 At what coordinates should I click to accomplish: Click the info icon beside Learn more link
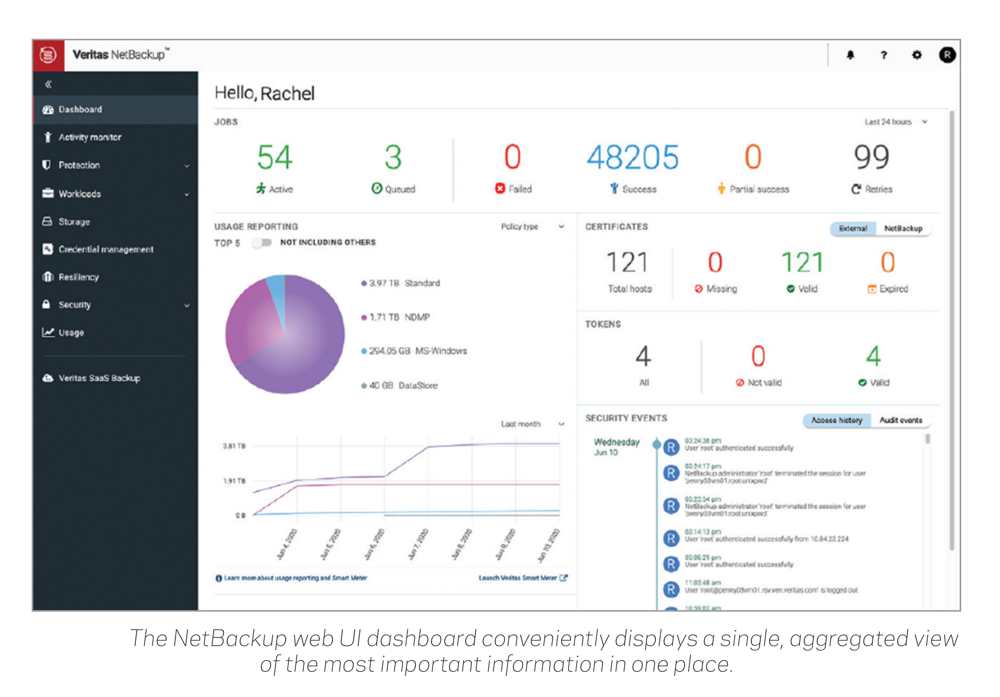tap(219, 578)
